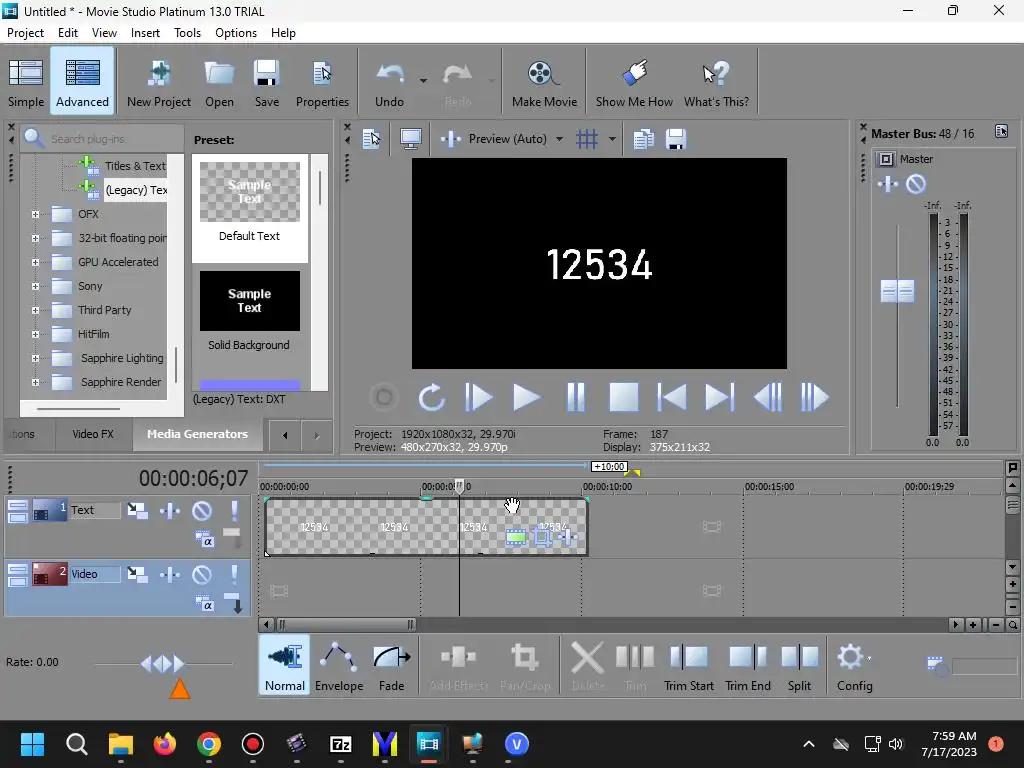Screen dimensions: 1024x768
Task: Open the Tools menu
Action: click(187, 33)
